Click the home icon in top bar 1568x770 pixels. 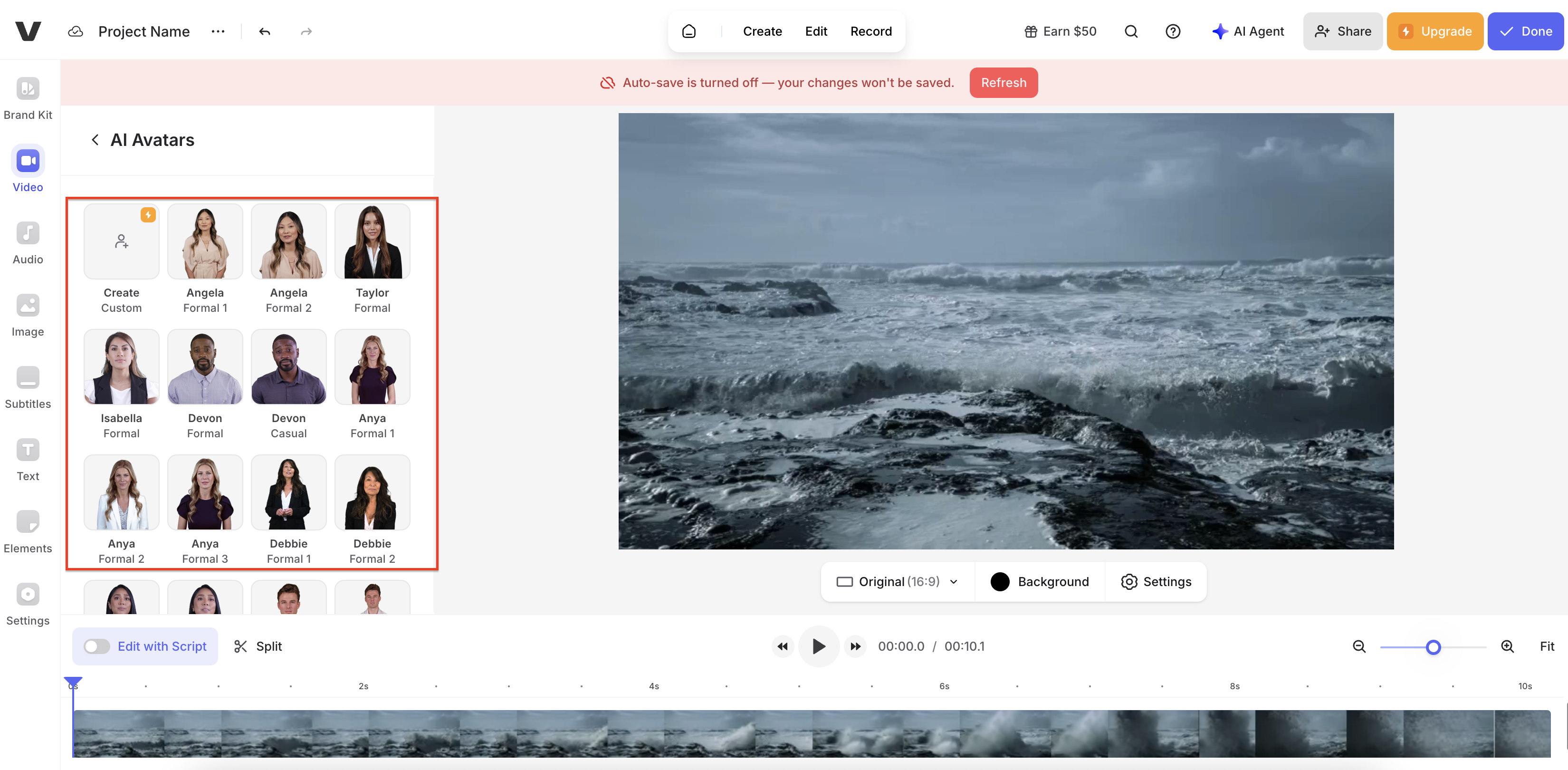click(688, 32)
